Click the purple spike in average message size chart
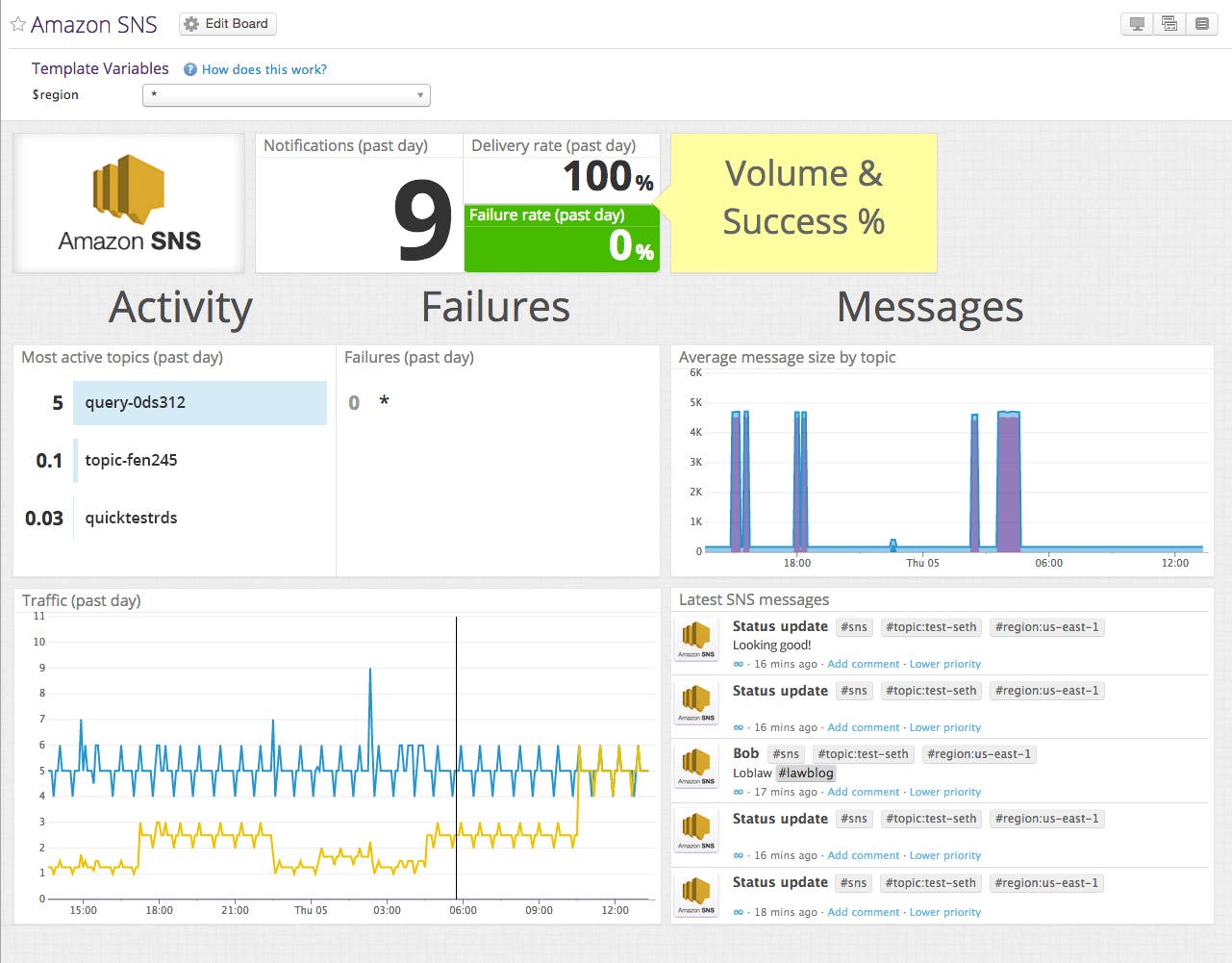The width and height of the screenshot is (1232, 963). pos(1006,481)
